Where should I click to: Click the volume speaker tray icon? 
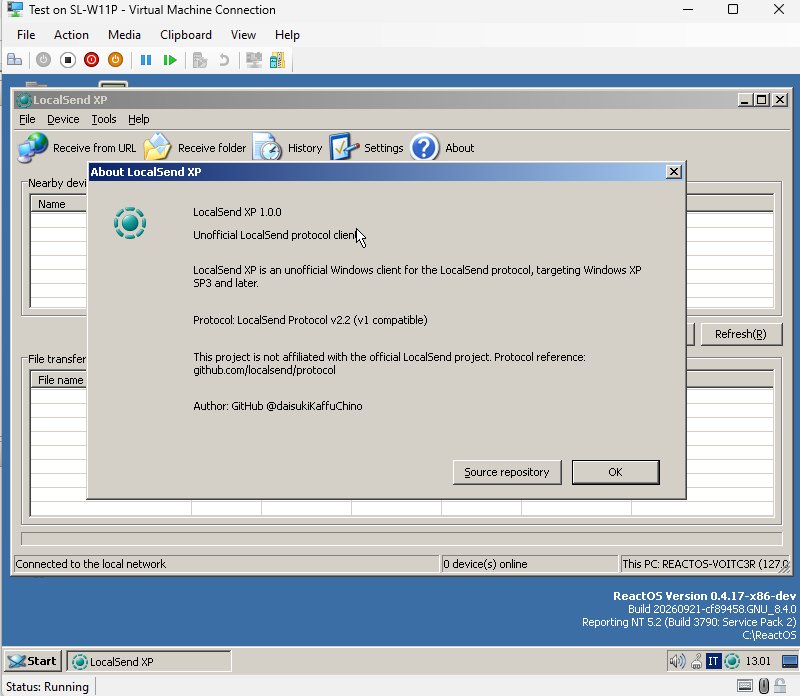click(x=677, y=661)
